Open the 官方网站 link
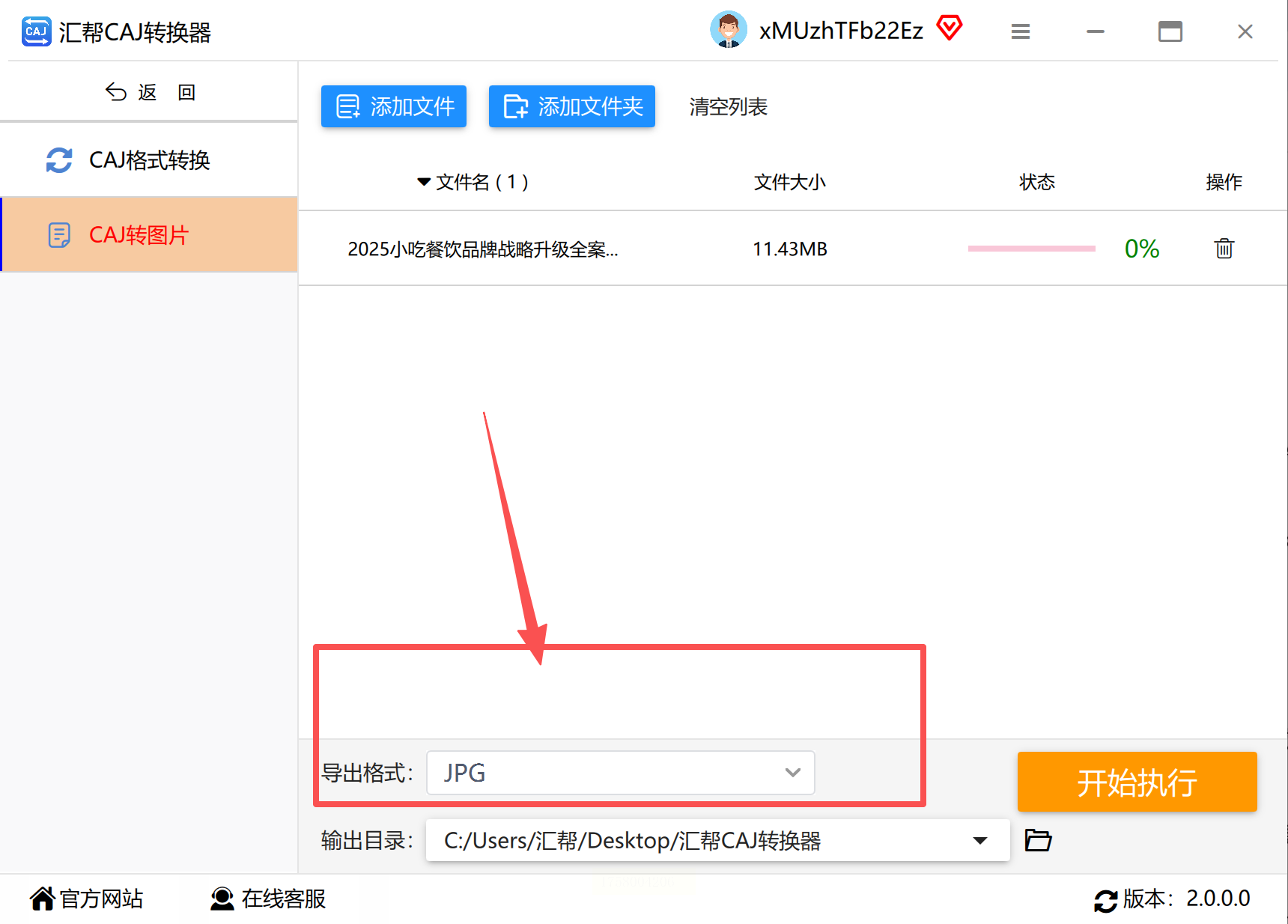 click(x=87, y=899)
